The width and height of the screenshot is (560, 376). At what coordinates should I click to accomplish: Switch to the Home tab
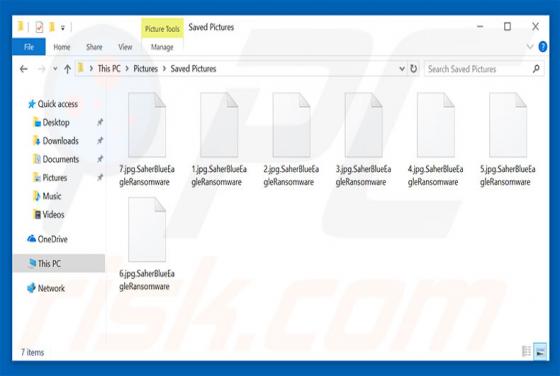(x=62, y=47)
